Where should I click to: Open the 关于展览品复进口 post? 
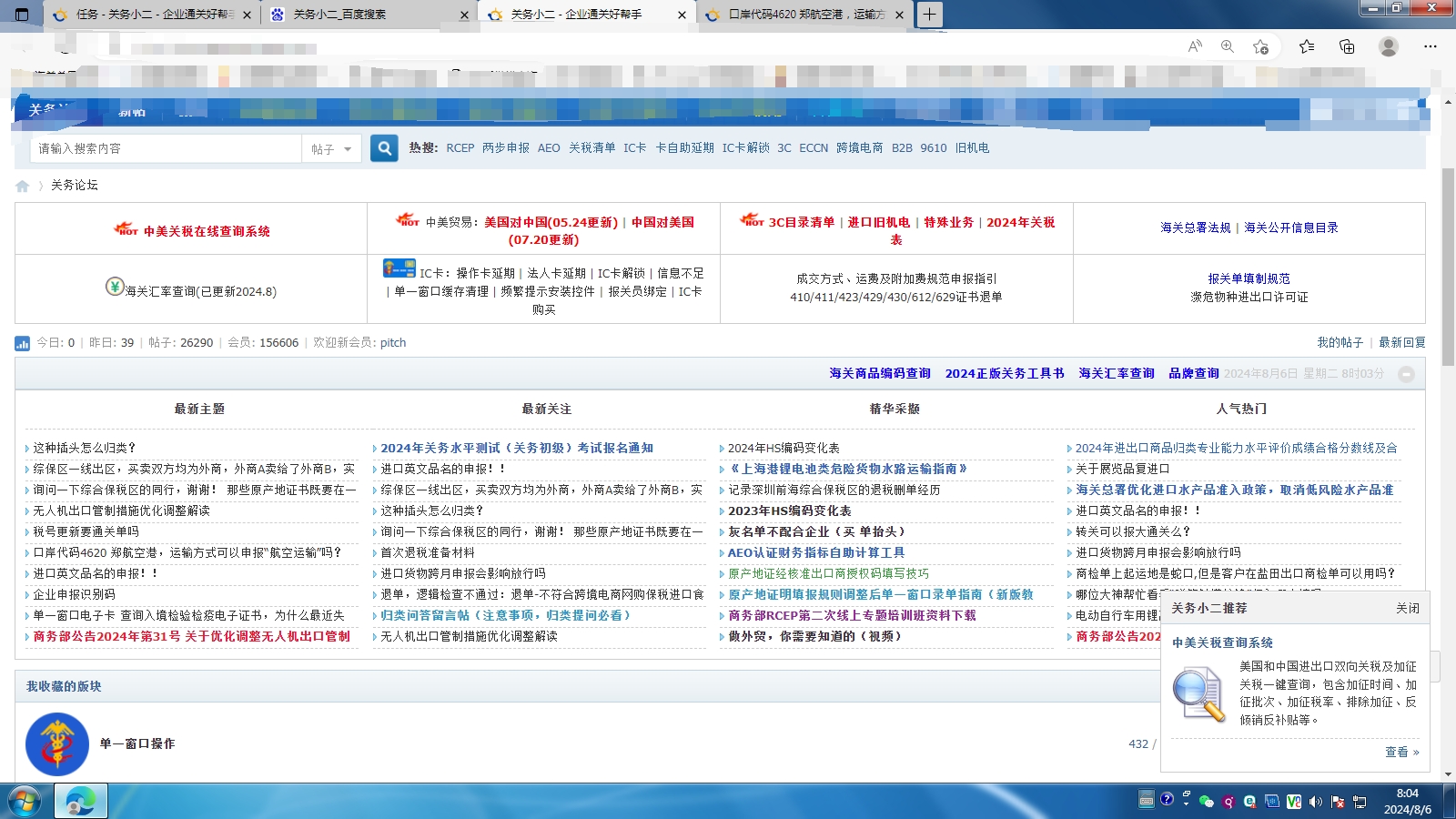point(1122,470)
